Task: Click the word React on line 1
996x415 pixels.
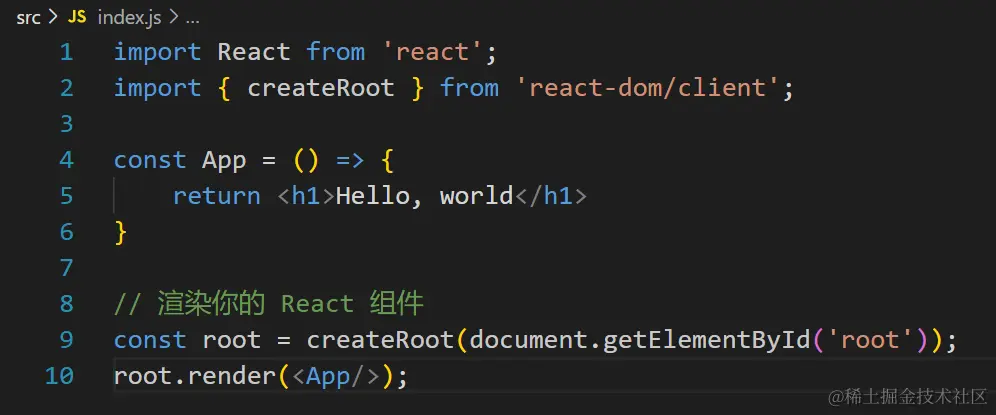Action: [254, 52]
